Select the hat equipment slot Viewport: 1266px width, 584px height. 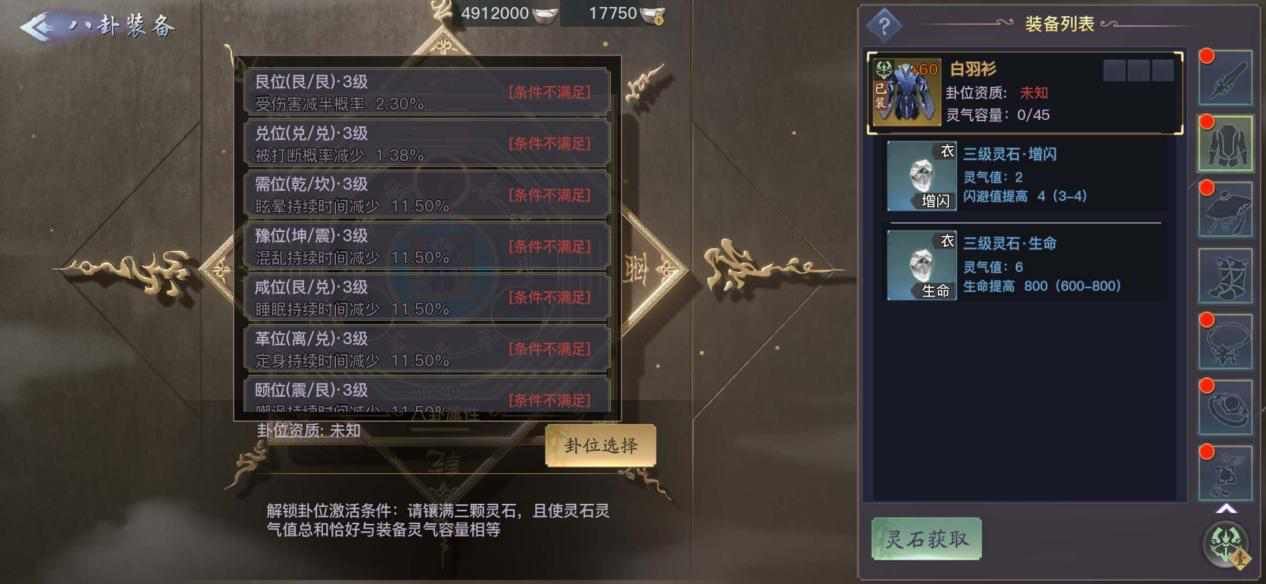[1225, 210]
